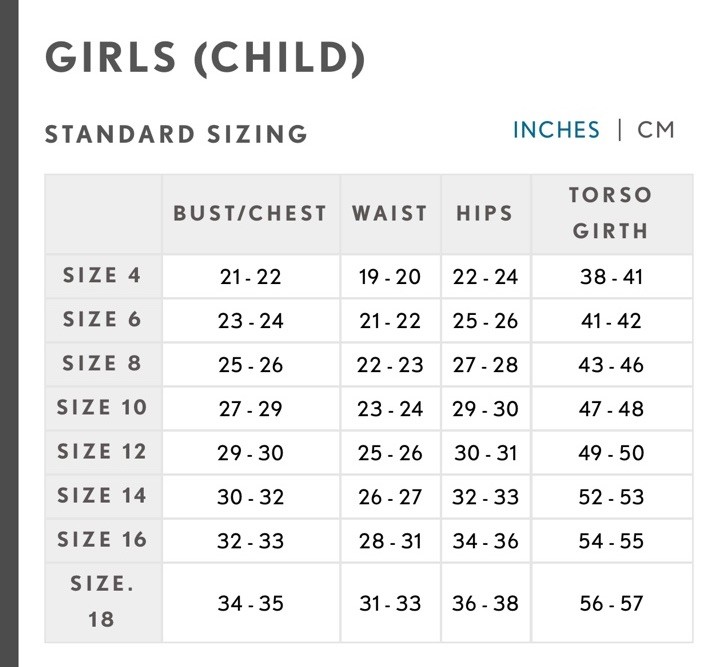Viewport: 711px width, 667px height.
Task: Click the GIRLS (CHILD) heading
Action: point(205,58)
